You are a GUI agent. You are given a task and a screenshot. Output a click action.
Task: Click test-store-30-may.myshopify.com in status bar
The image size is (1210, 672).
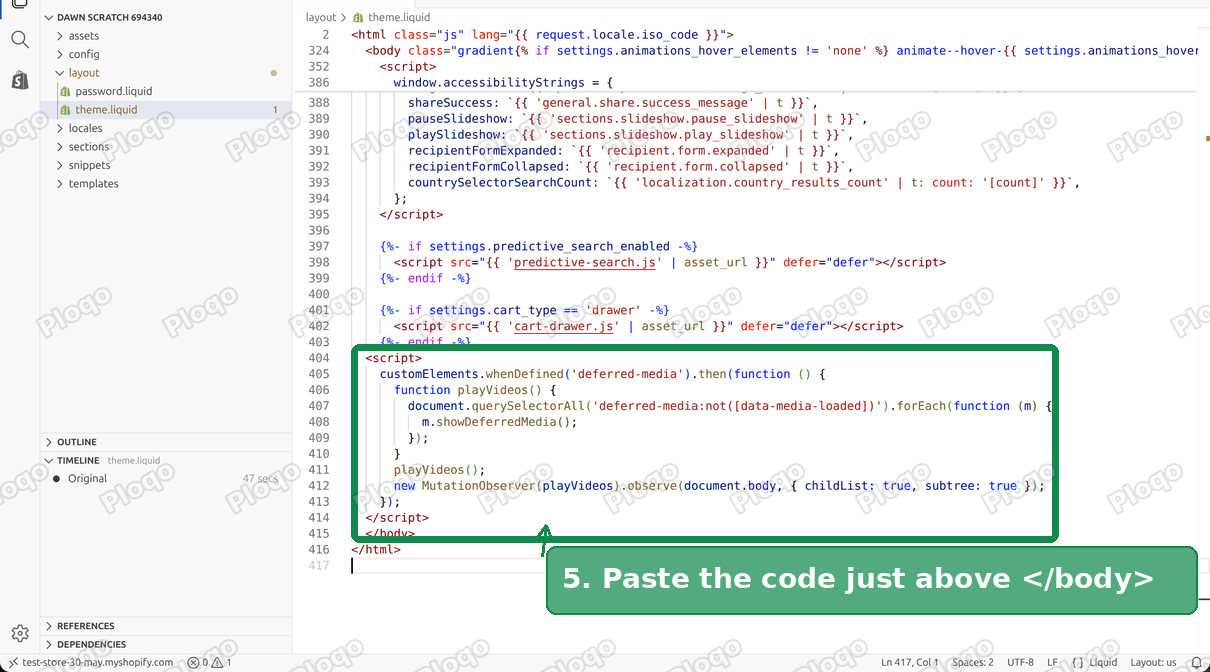97,662
